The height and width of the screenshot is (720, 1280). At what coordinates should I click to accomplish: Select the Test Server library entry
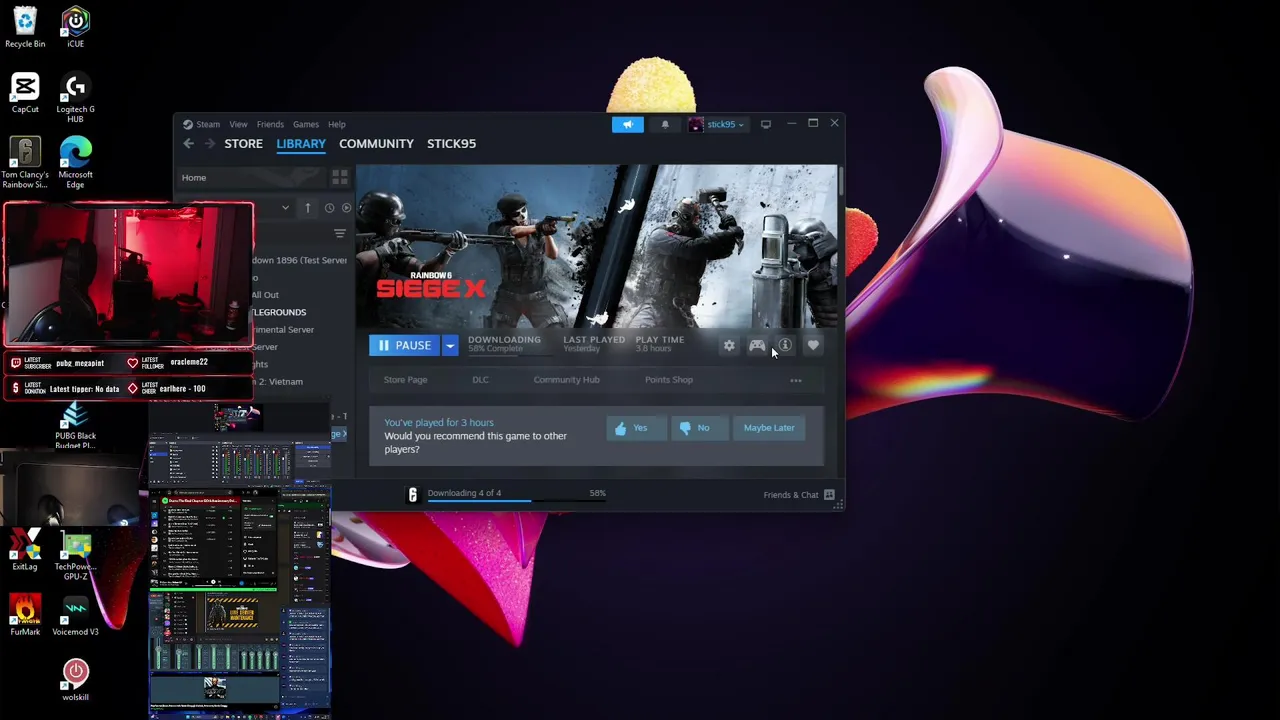tap(299, 260)
